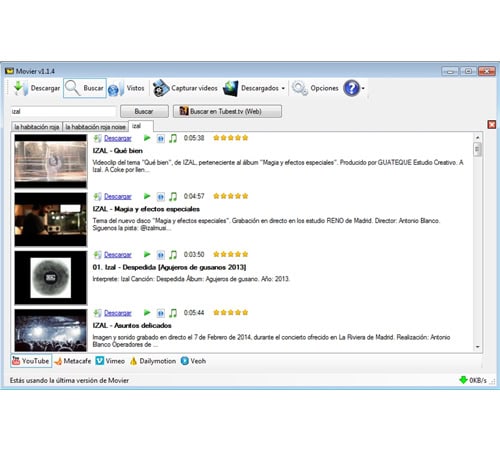Image resolution: width=500 pixels, height=450 pixels.
Task: Click the Buscar search button
Action: point(144,111)
